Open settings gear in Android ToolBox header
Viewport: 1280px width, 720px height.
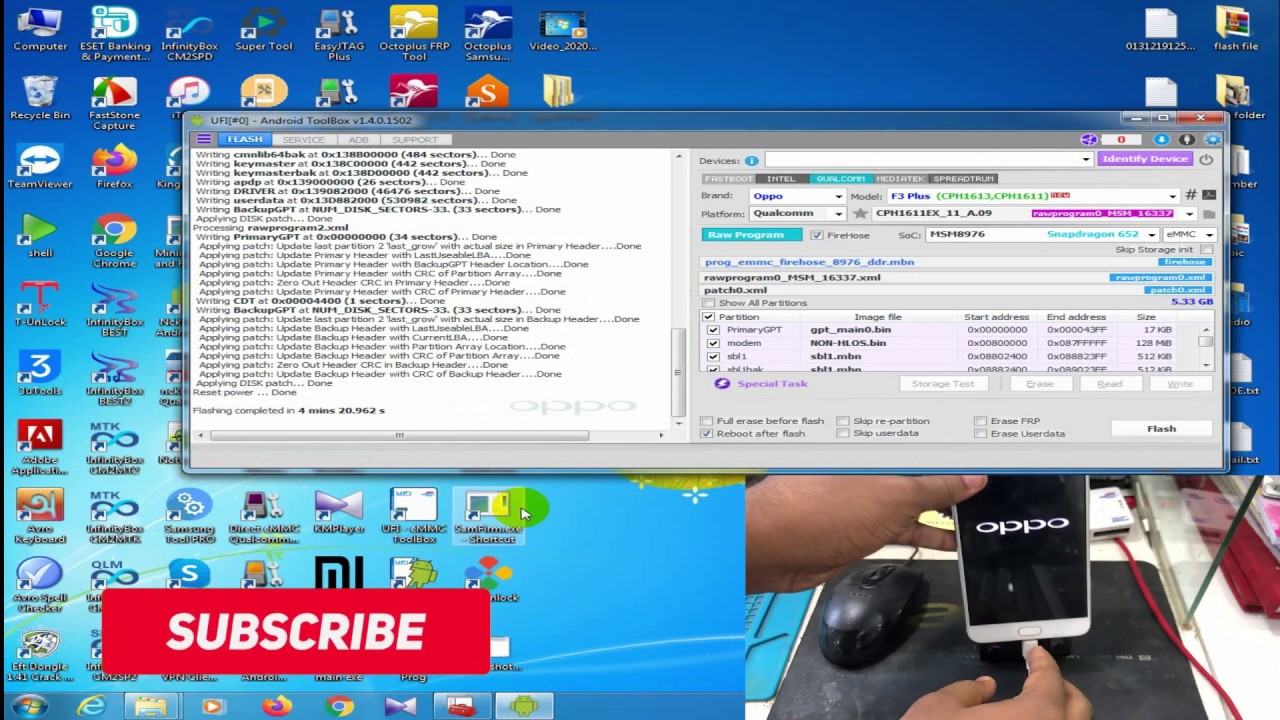click(1213, 140)
